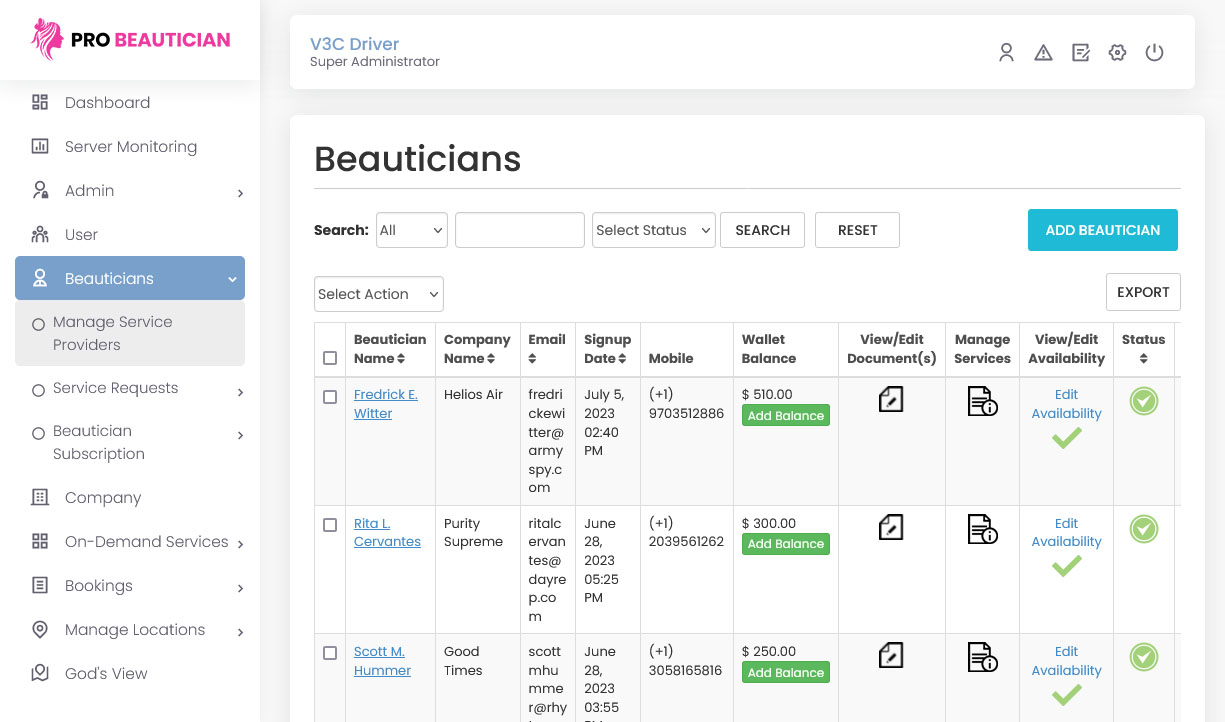Open documents icon for Fredrick E. Witter

891,399
